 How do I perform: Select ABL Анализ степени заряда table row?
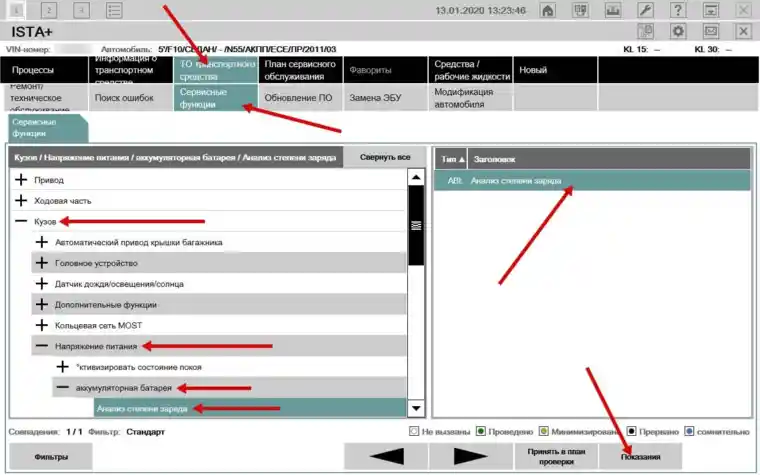coord(592,180)
